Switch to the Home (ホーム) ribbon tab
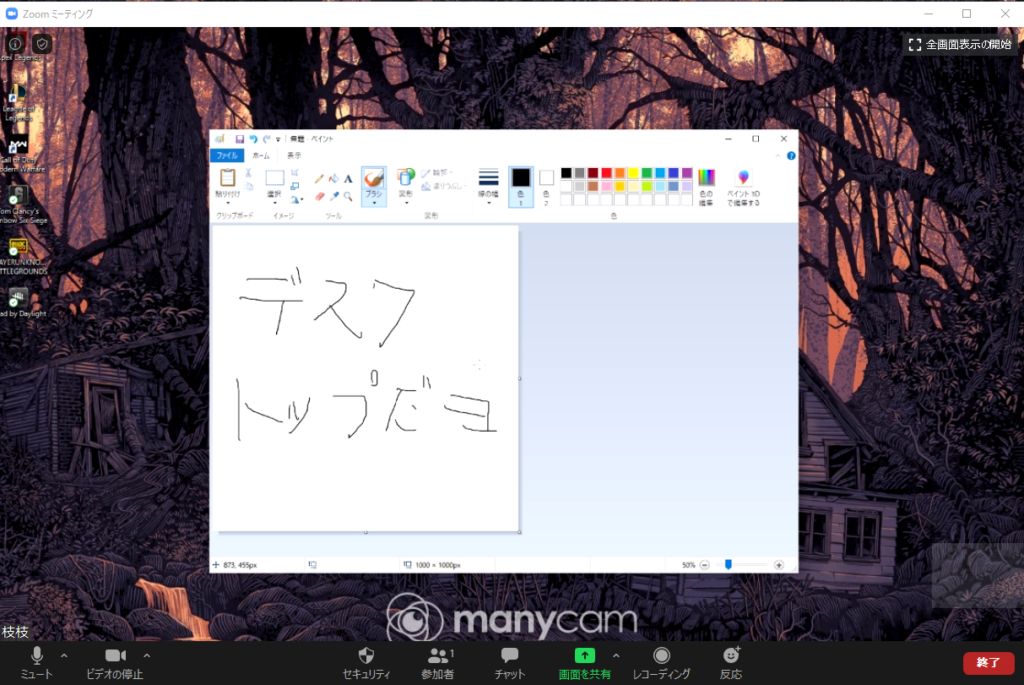This screenshot has height=685, width=1024. click(x=261, y=155)
